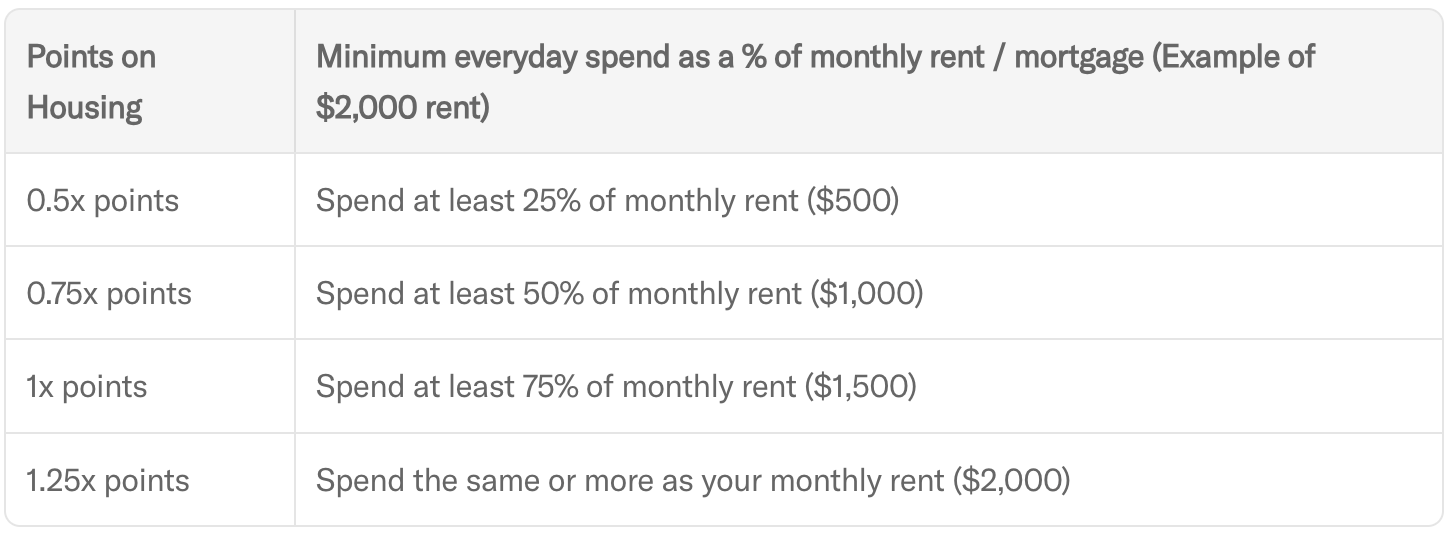Click "($2,000)" in the bottom row

(1012, 480)
